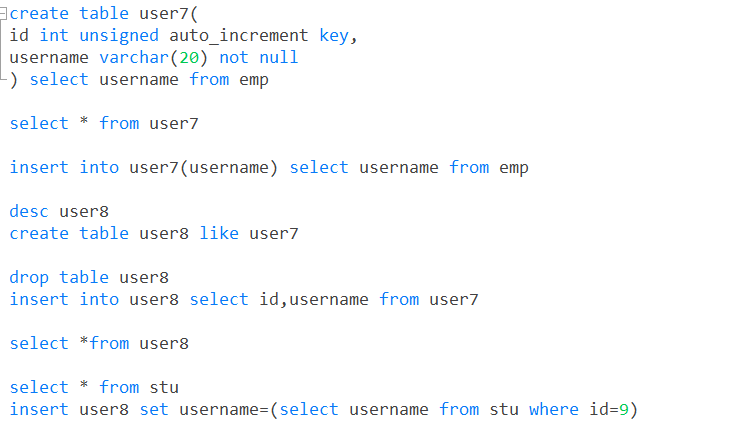This screenshot has height=436, width=729.
Task: Click the 'where' keyword in the subquery
Action: coord(554,410)
